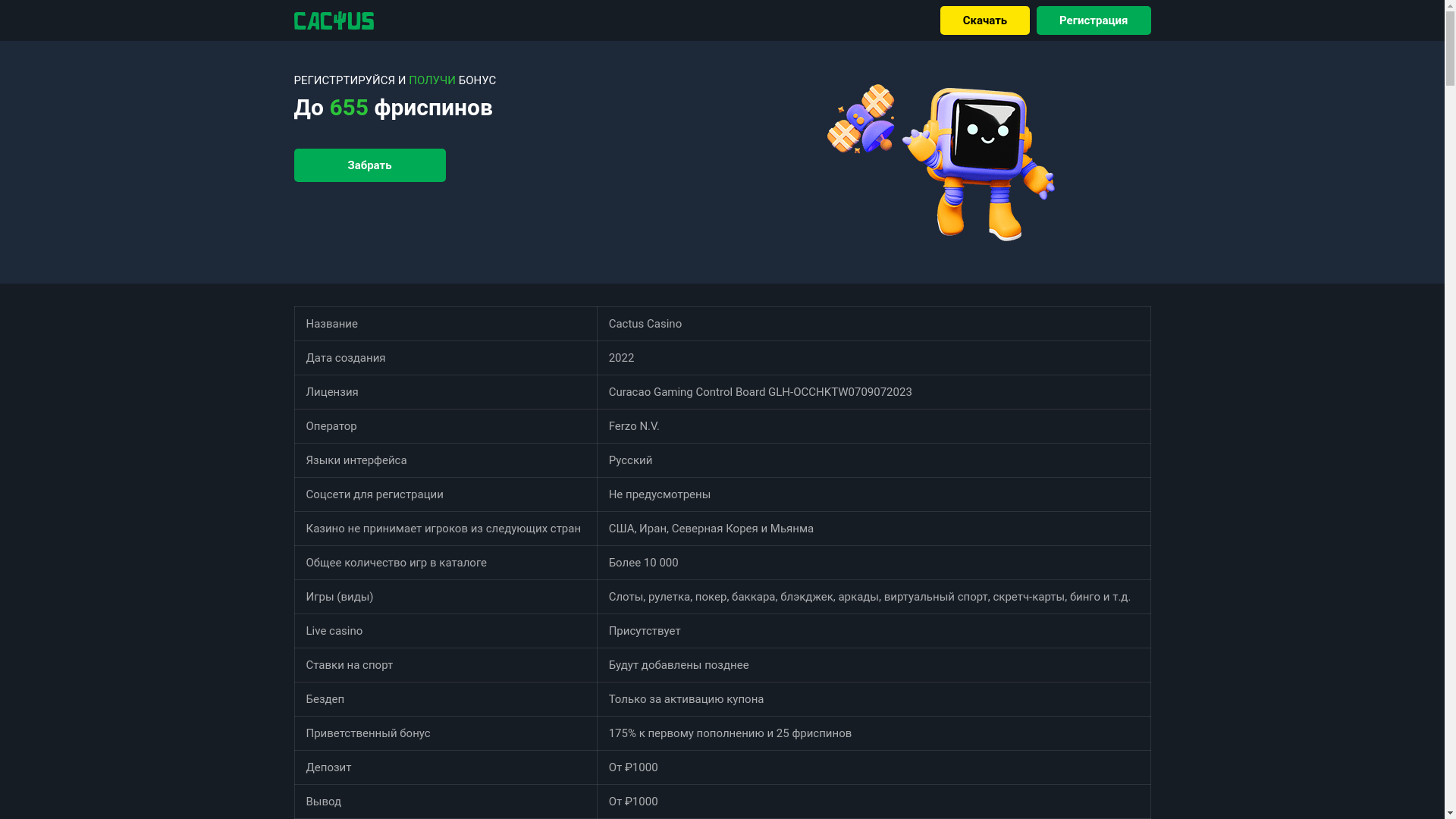Select the 'Присутствует' cell
Screen dimensions: 1456x819
click(x=874, y=631)
